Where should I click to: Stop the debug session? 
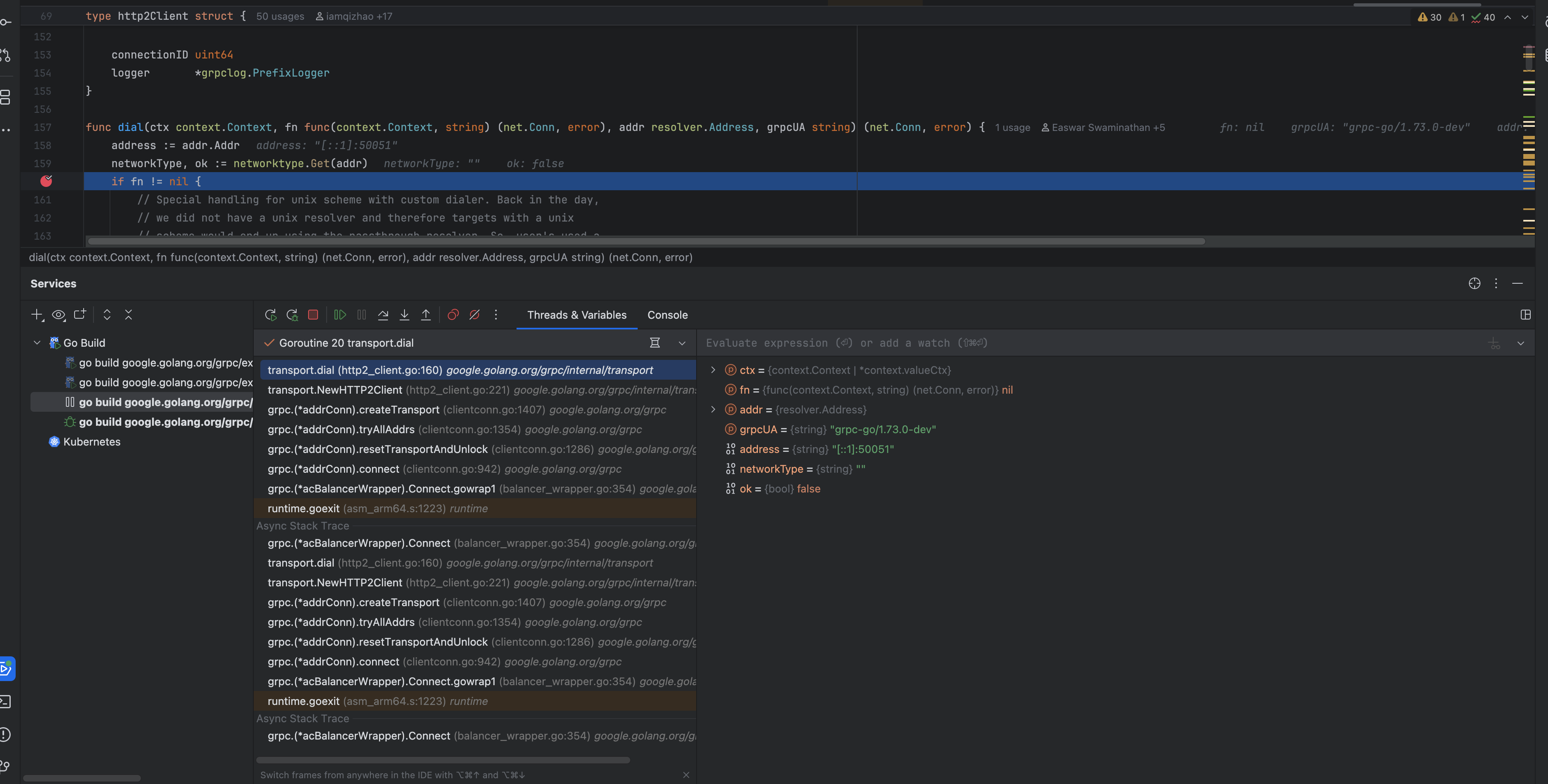(313, 314)
